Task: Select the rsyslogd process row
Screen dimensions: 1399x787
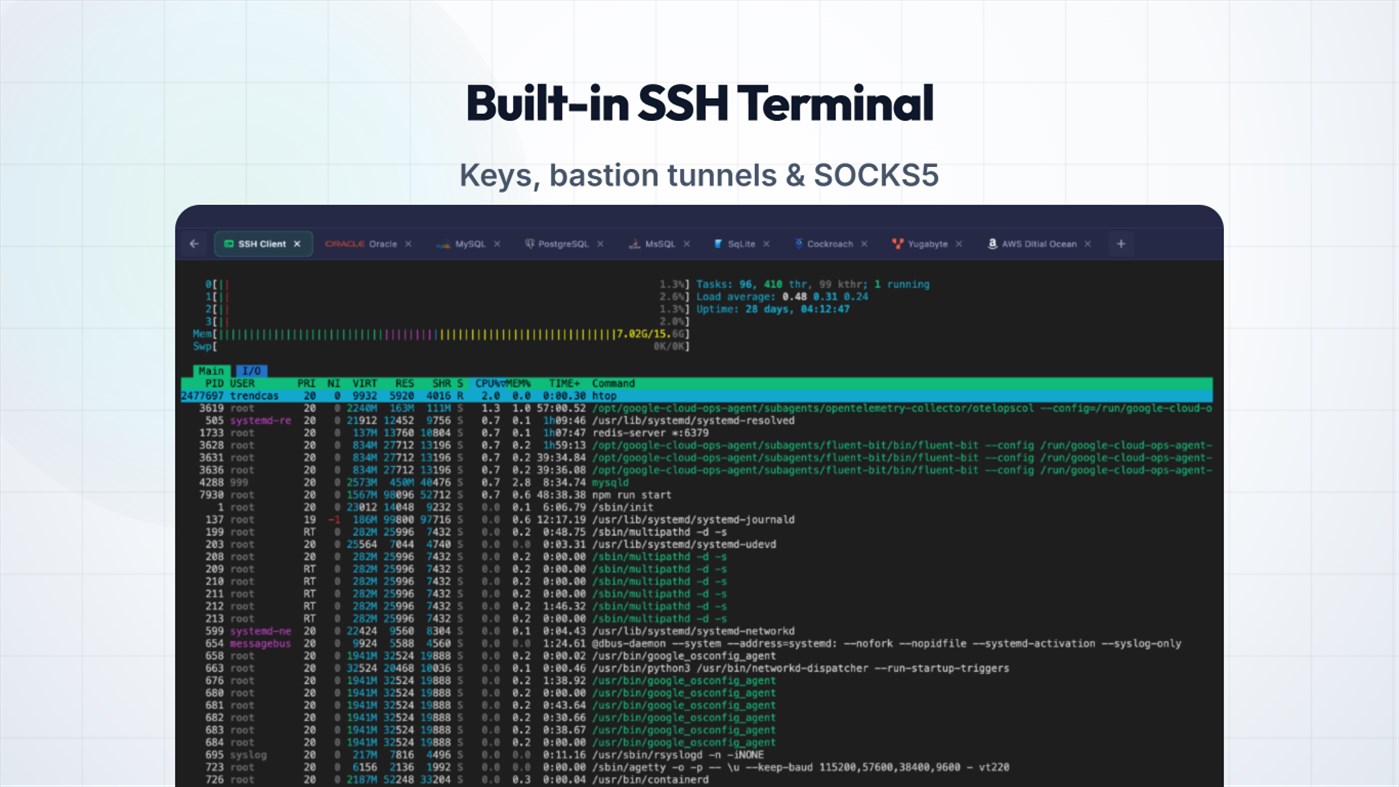Action: coord(696,755)
